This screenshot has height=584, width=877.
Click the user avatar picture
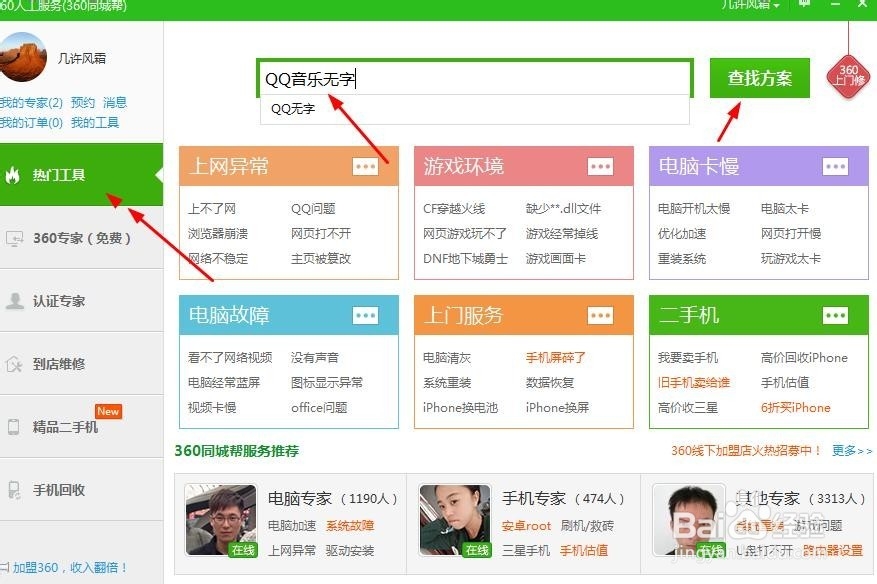pos(22,56)
